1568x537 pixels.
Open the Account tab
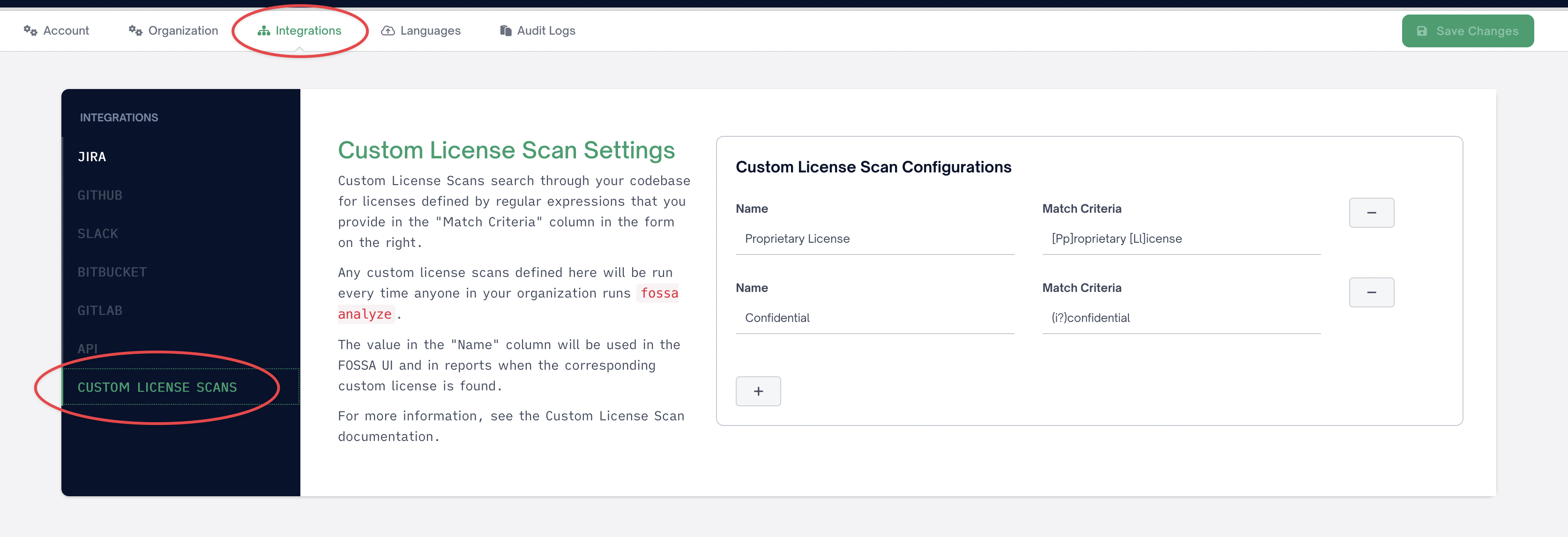(56, 30)
